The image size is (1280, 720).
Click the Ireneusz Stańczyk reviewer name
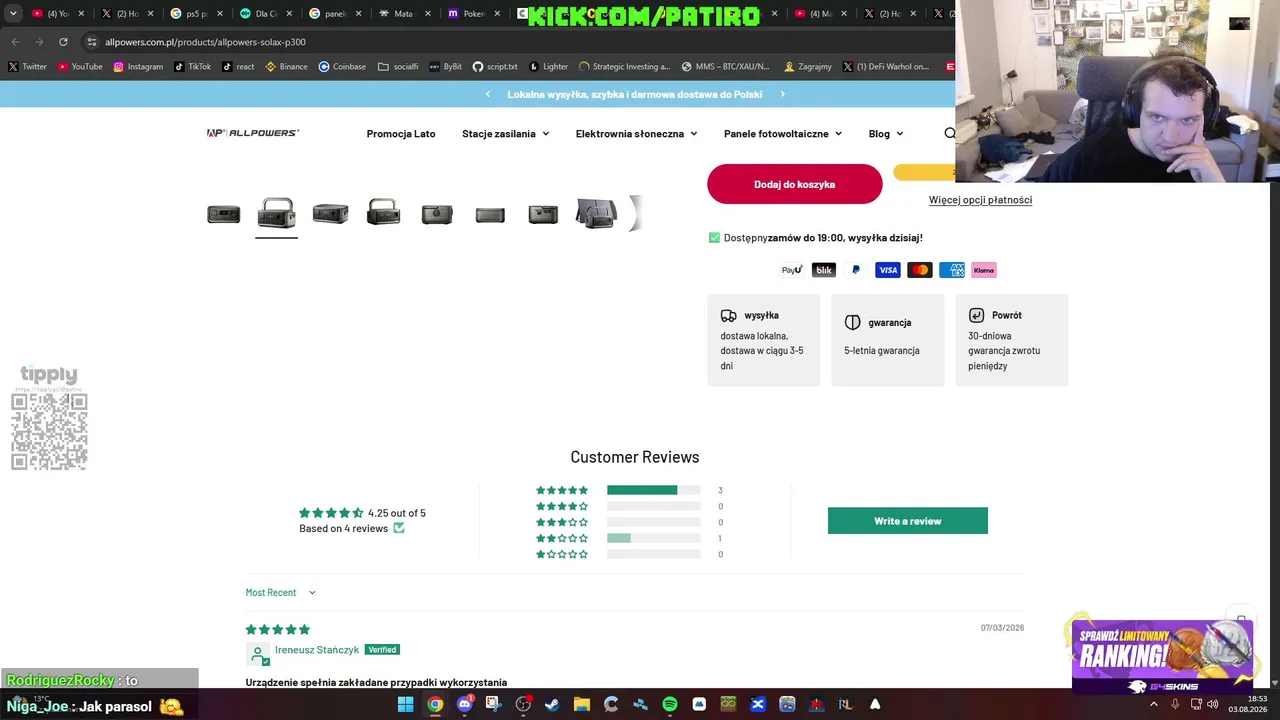point(317,650)
